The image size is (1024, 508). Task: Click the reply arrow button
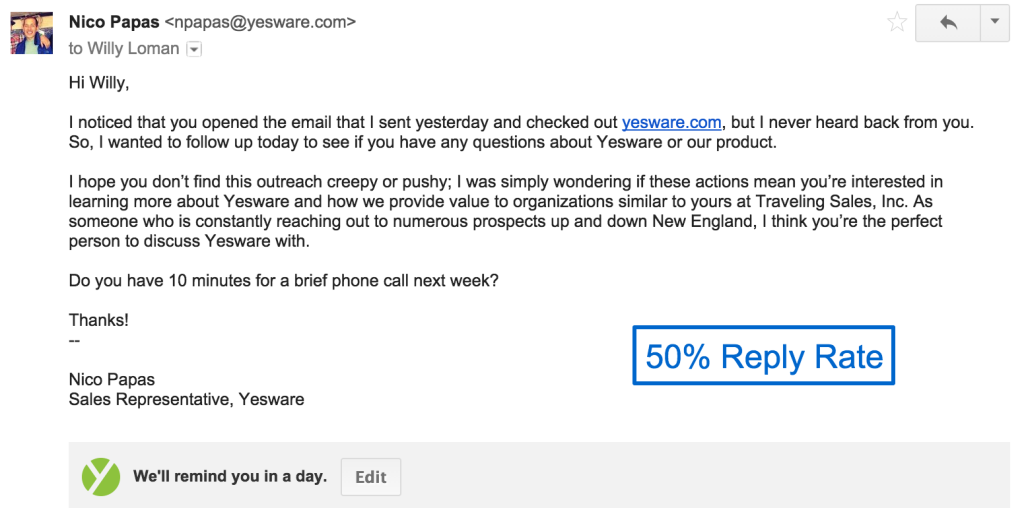coord(948,23)
